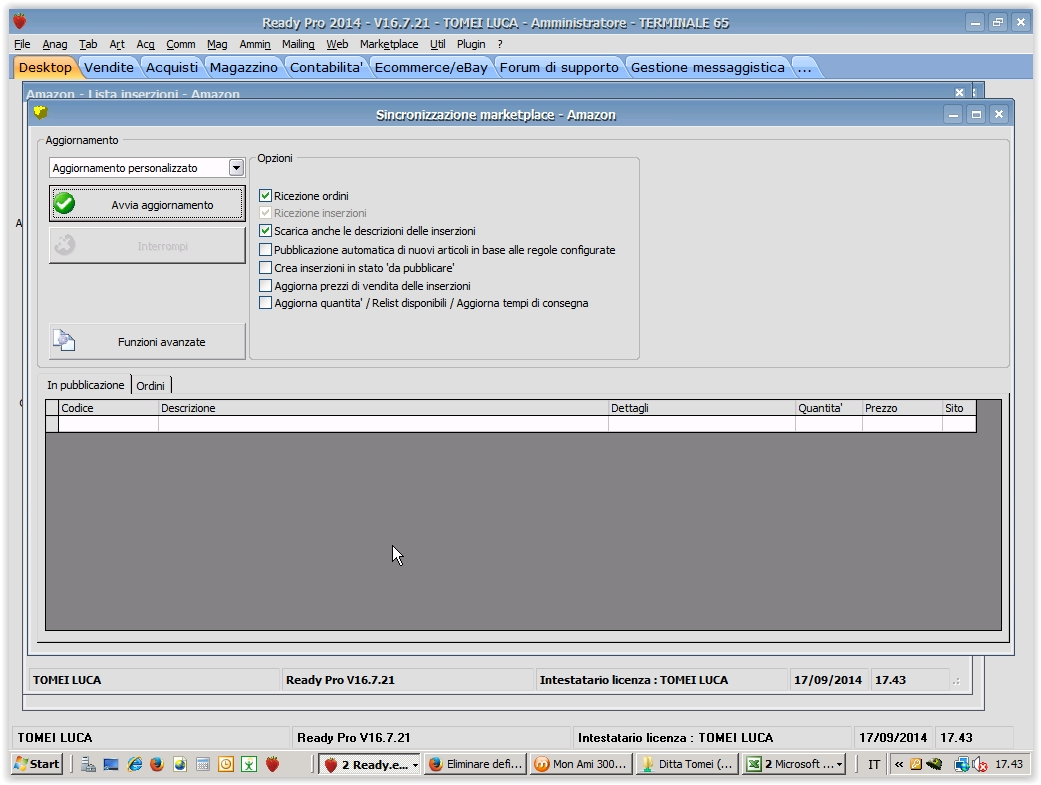
Task: Switch to the Contabilita' tab
Action: [326, 67]
